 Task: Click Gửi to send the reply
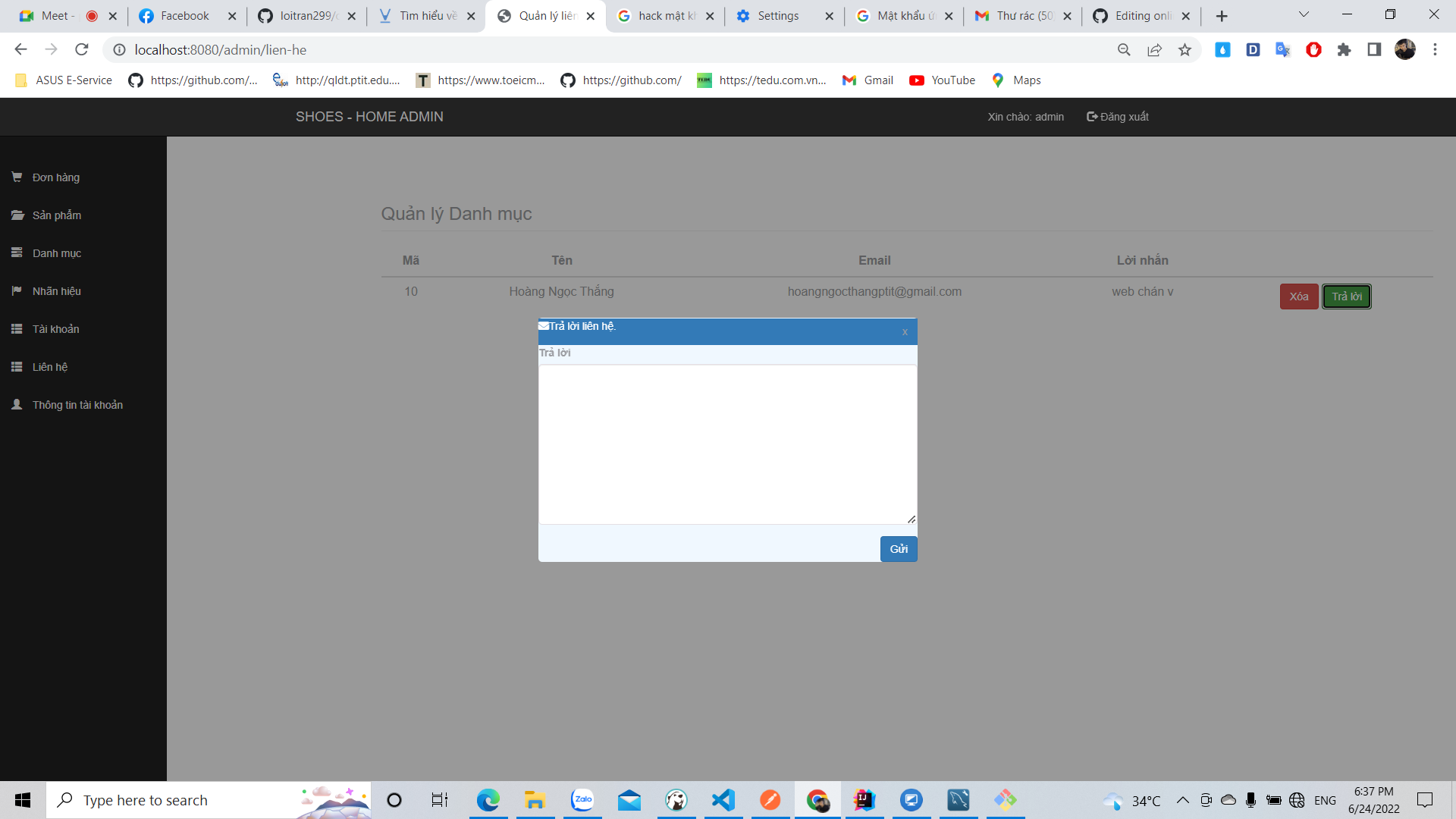click(898, 548)
